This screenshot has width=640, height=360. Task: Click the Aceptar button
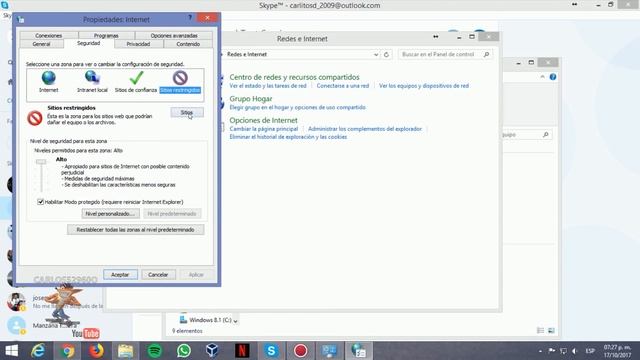pyautogui.click(x=120, y=274)
